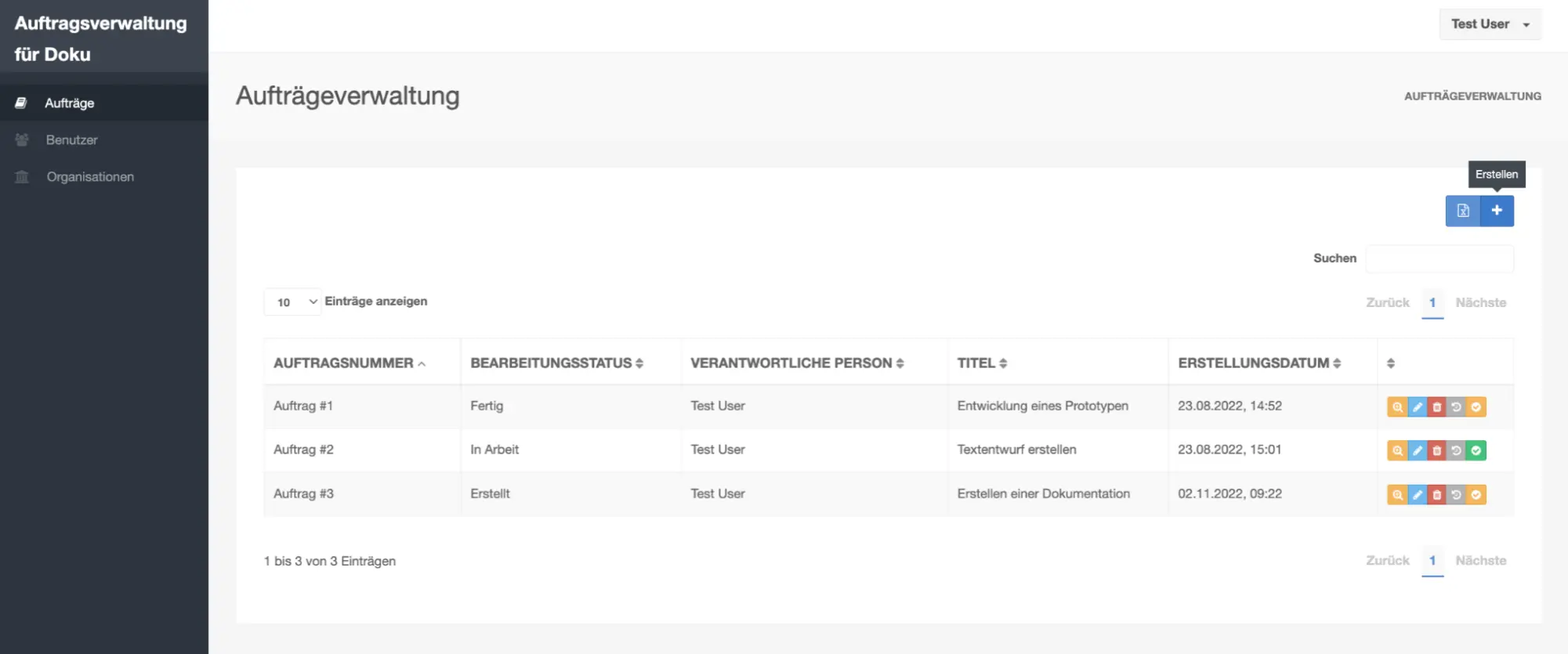Click the trash delete icon for Auftrag #1
The image size is (1568, 654).
[1436, 407]
